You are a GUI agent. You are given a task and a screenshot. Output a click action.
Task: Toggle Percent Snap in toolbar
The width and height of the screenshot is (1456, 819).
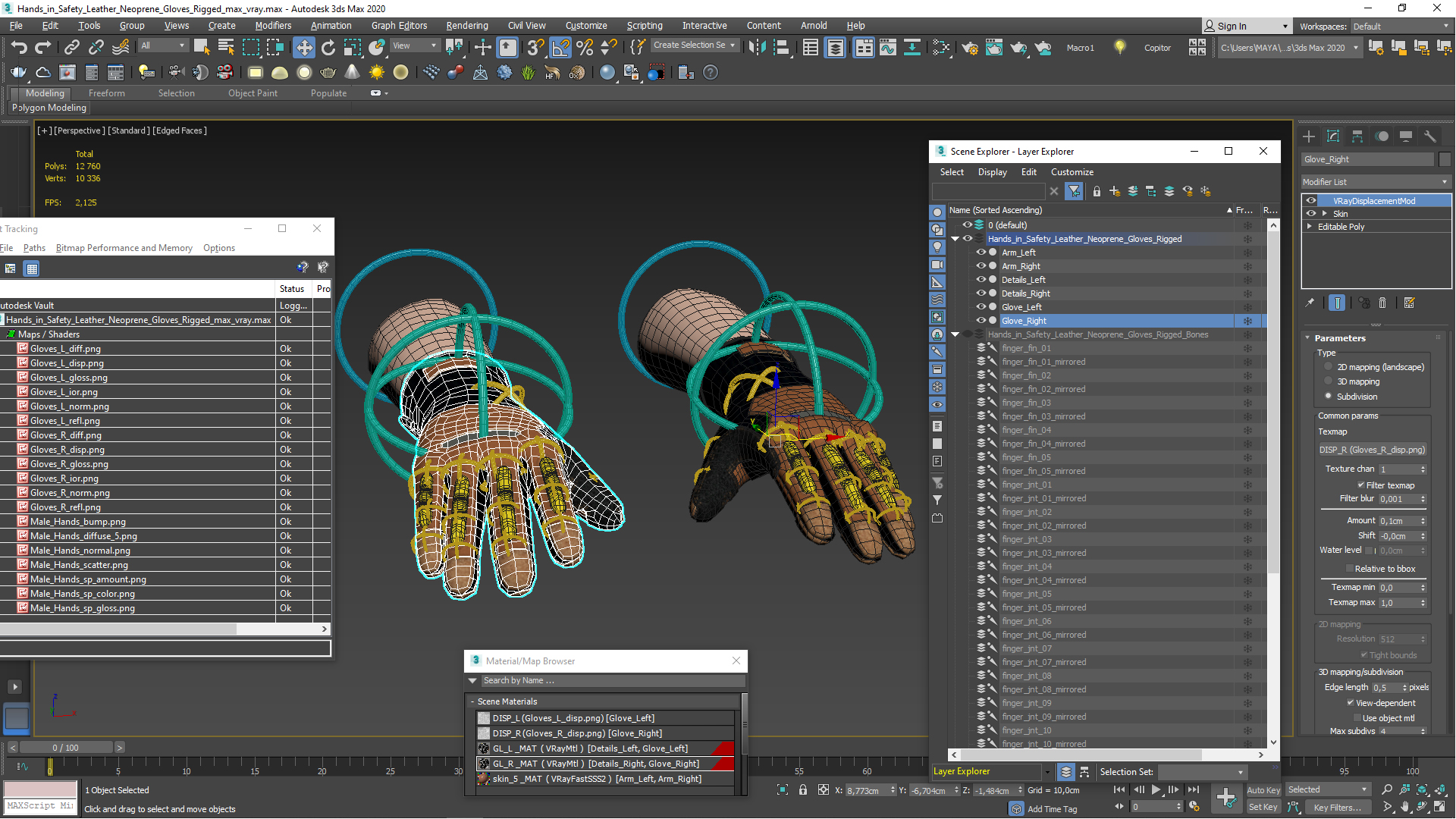(x=585, y=48)
